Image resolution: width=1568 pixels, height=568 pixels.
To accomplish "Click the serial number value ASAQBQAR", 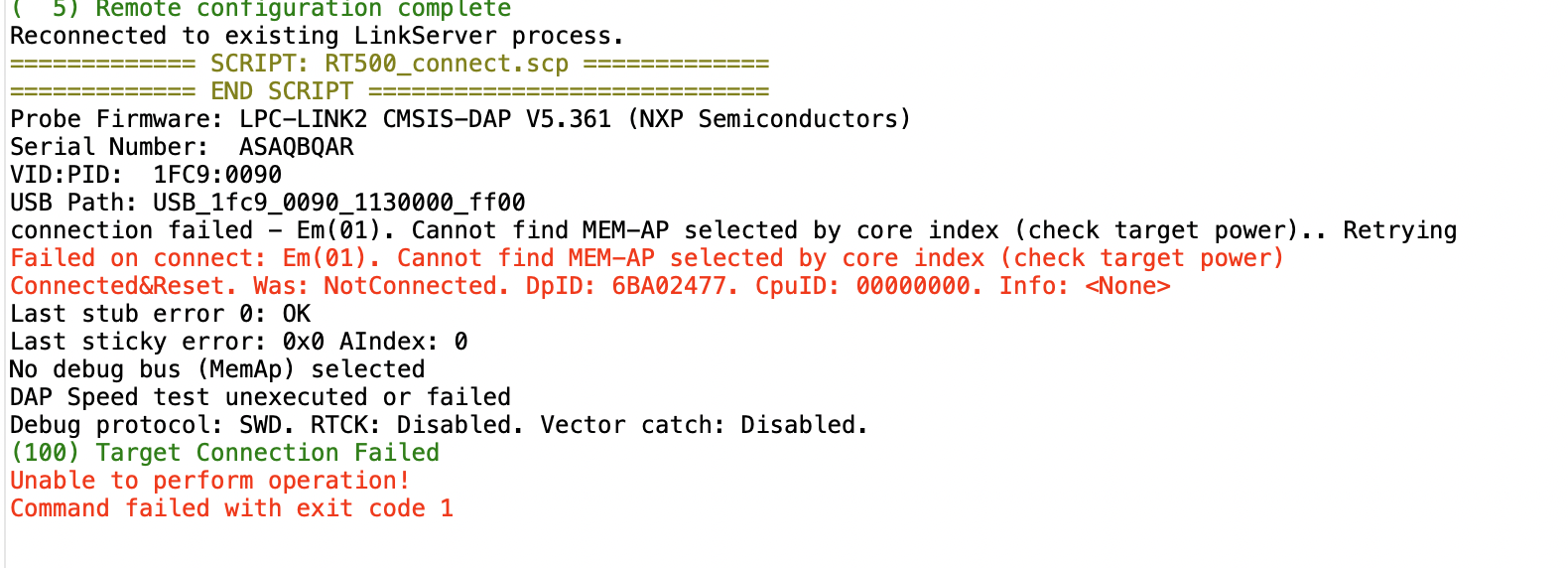I will tap(296, 148).
